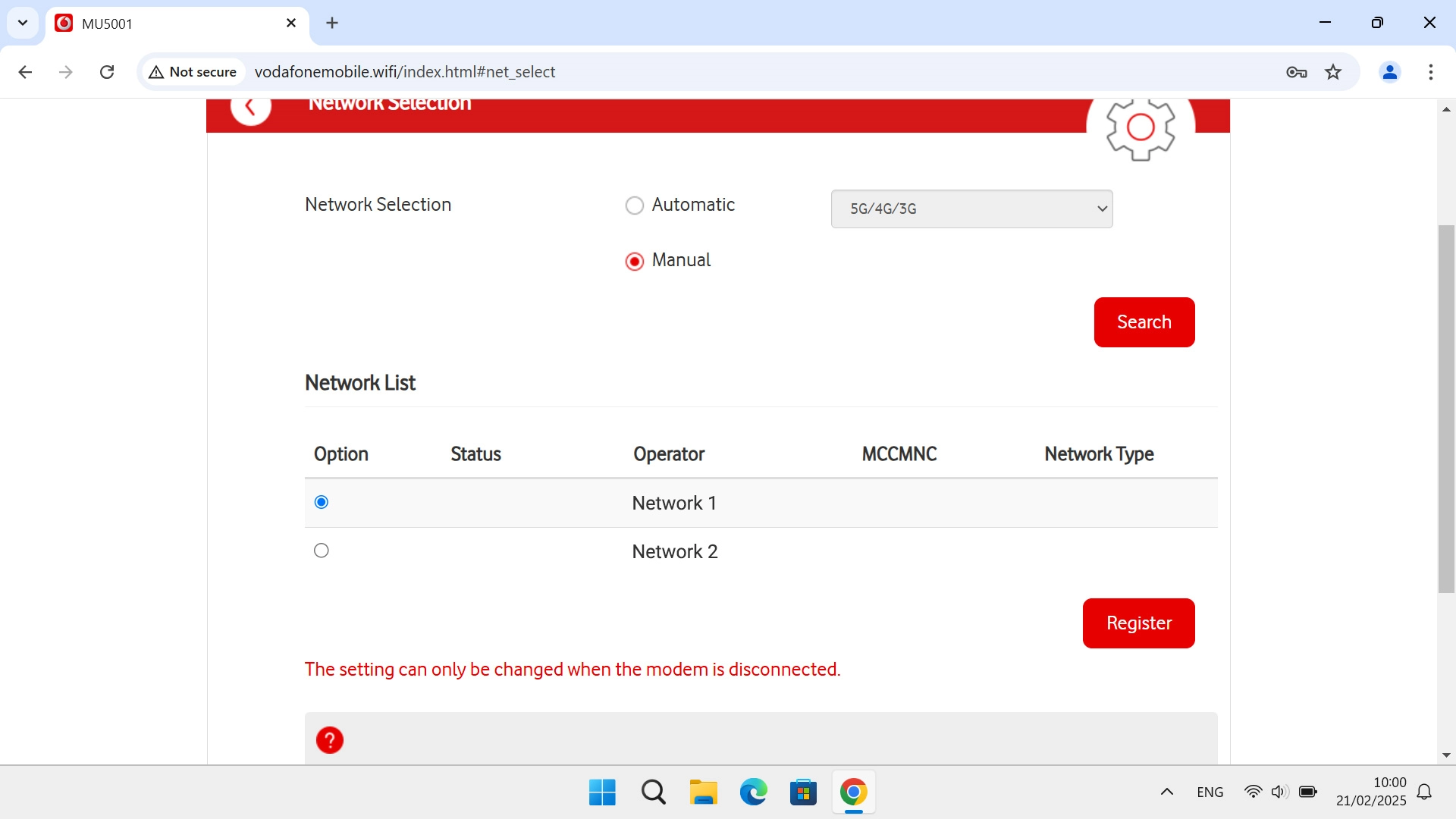
Task: Click the settings gear icon on the page
Action: pos(1141,128)
